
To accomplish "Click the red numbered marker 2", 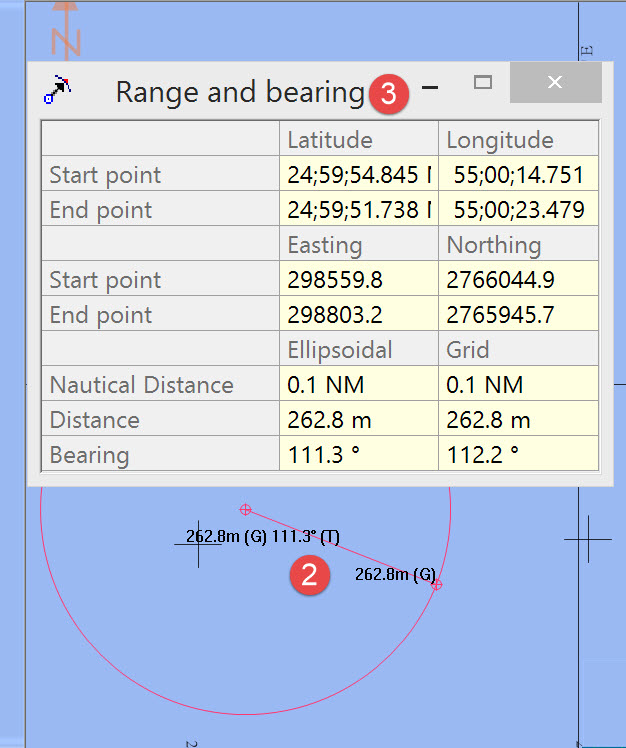I will coord(310,574).
